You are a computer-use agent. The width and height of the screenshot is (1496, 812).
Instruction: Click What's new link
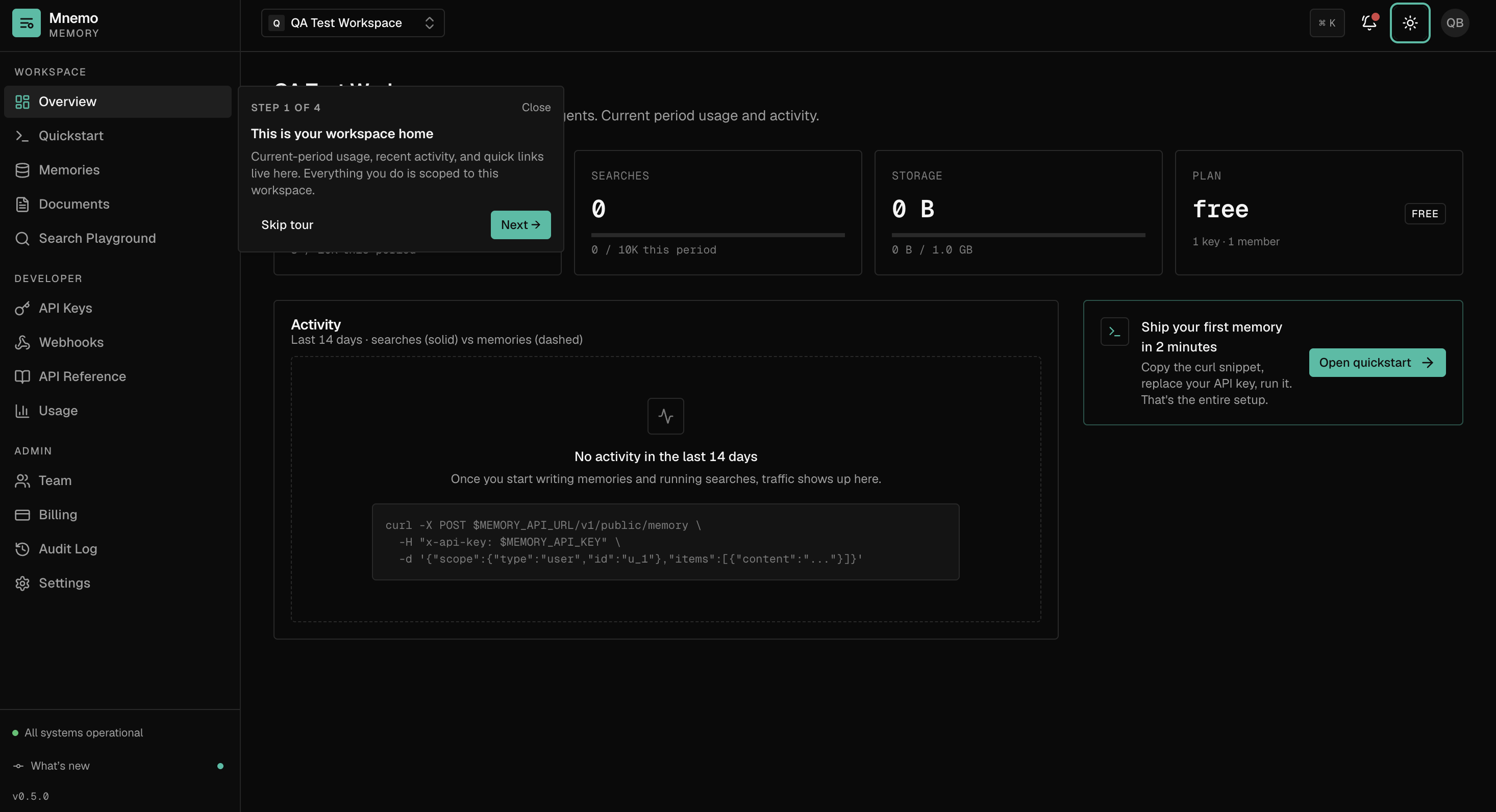(x=60, y=766)
